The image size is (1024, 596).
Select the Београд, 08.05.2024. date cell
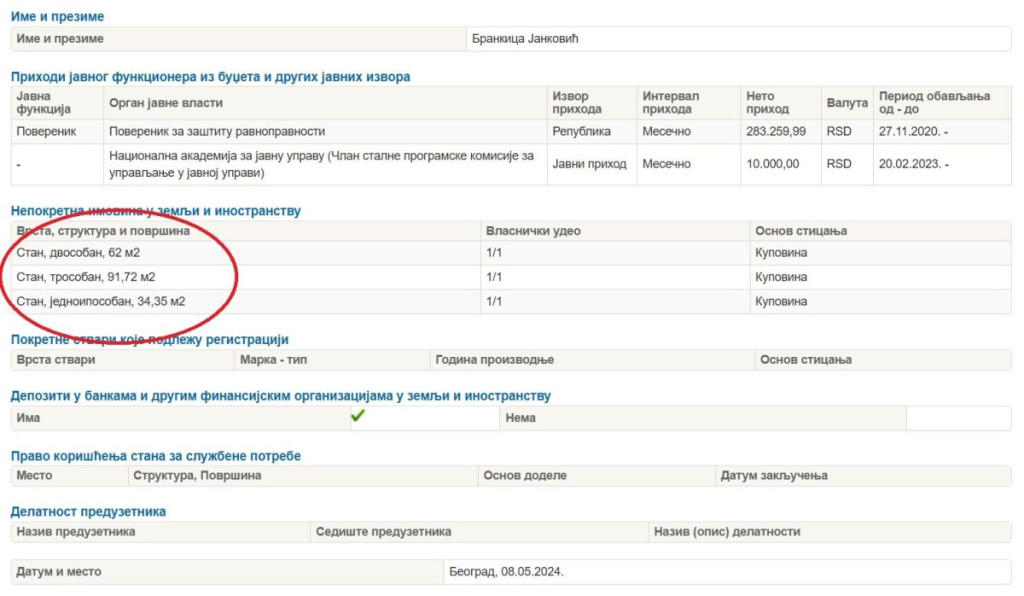coord(507,572)
